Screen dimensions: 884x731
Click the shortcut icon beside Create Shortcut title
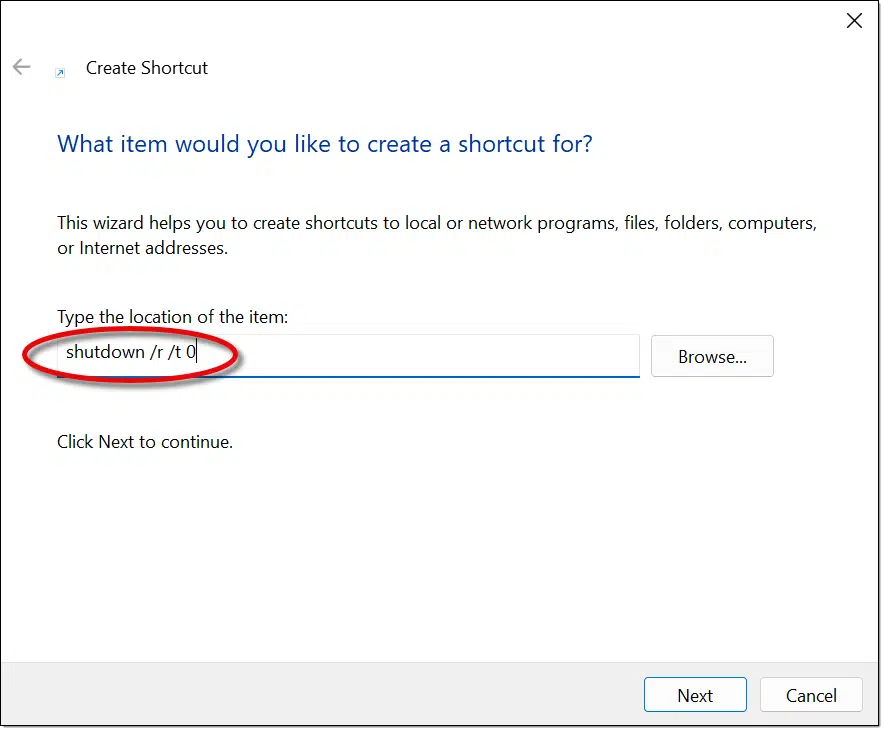point(60,72)
